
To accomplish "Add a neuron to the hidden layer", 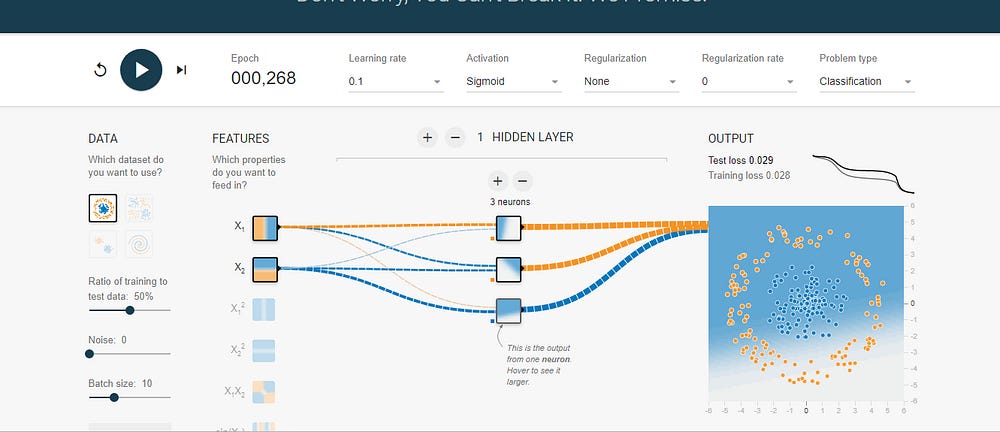I will 497,181.
